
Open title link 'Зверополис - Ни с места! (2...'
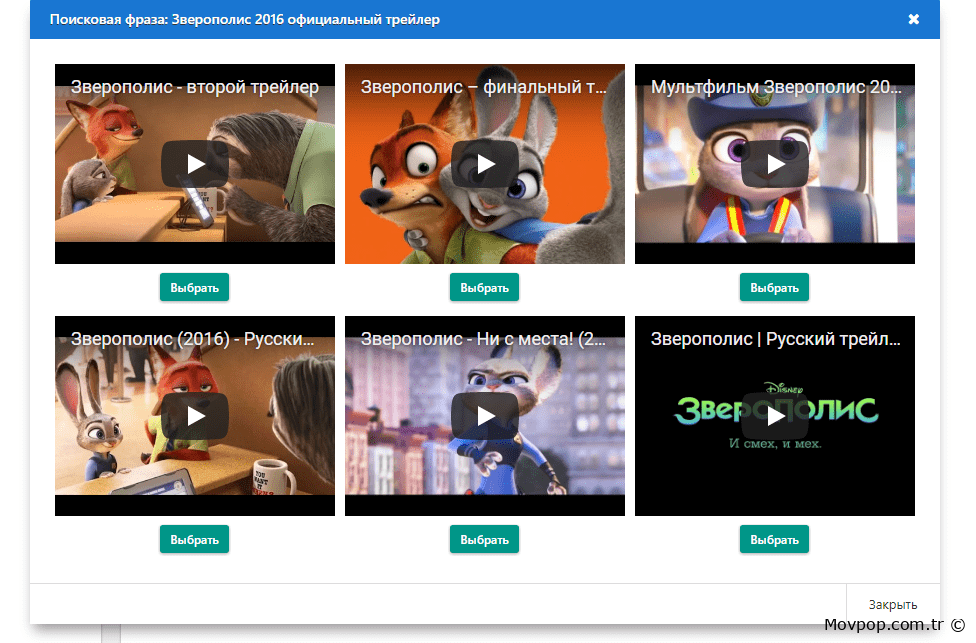[x=483, y=339]
